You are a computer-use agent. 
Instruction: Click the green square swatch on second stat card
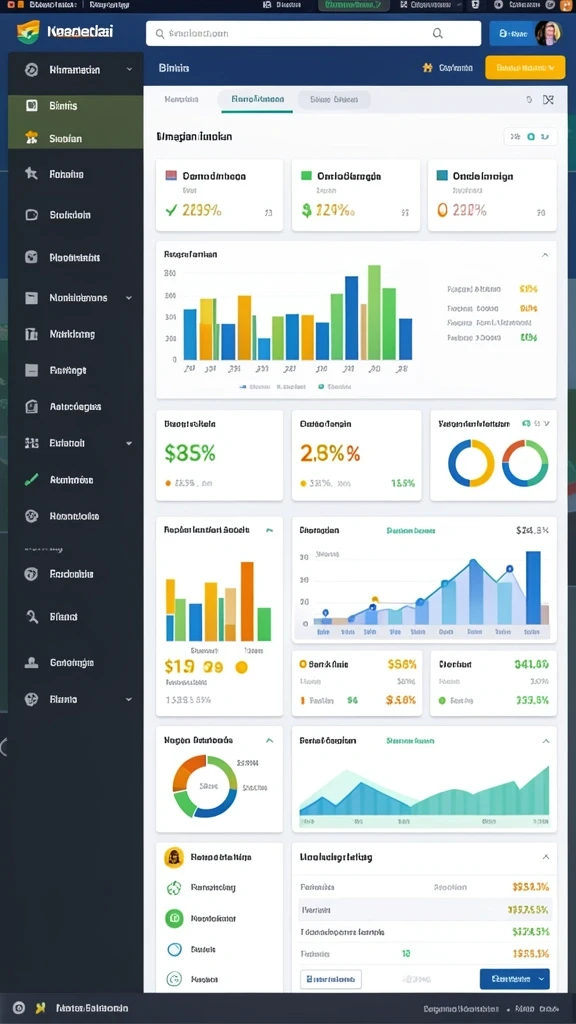tap(306, 176)
